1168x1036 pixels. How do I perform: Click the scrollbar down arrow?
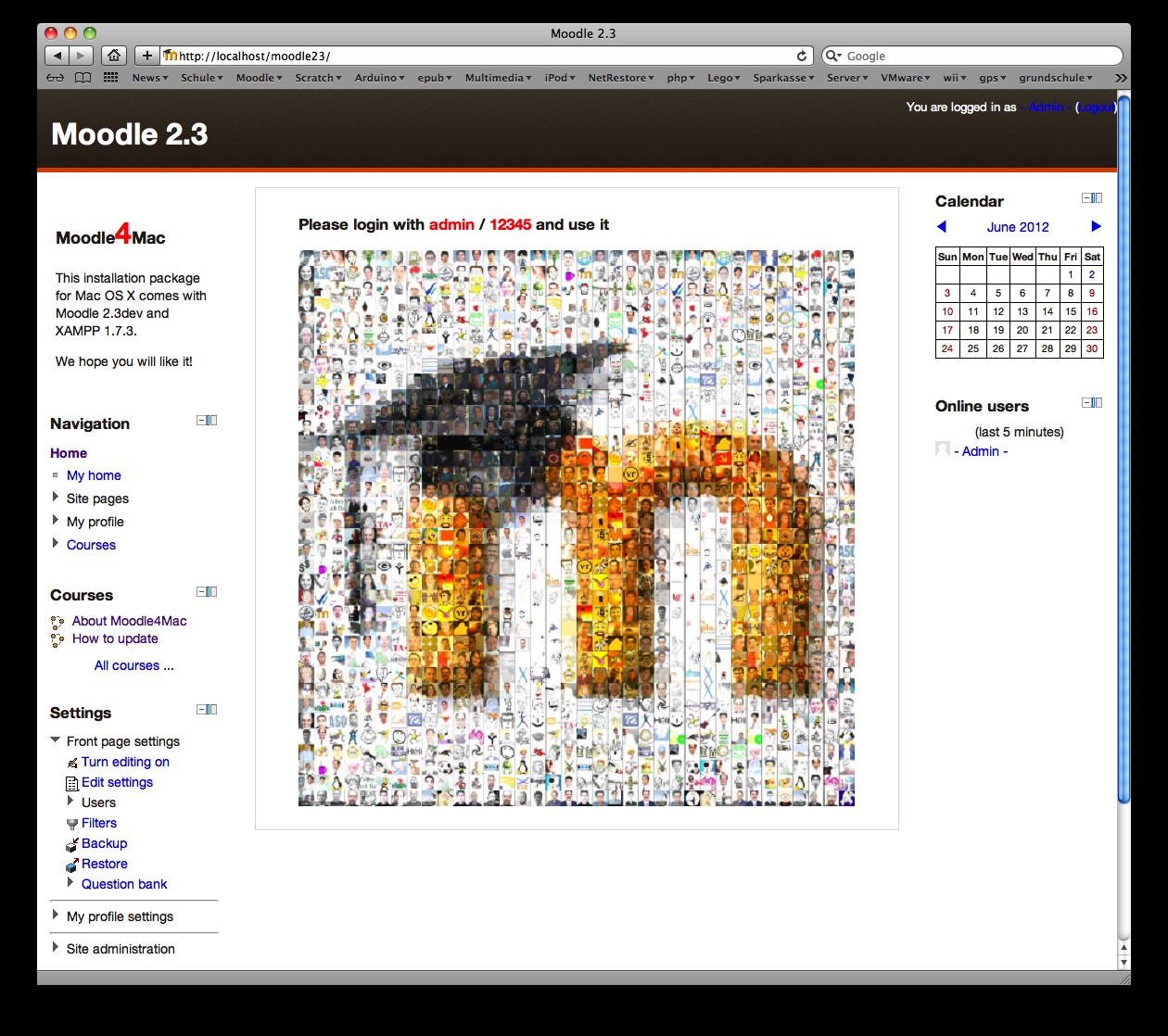(x=1124, y=964)
